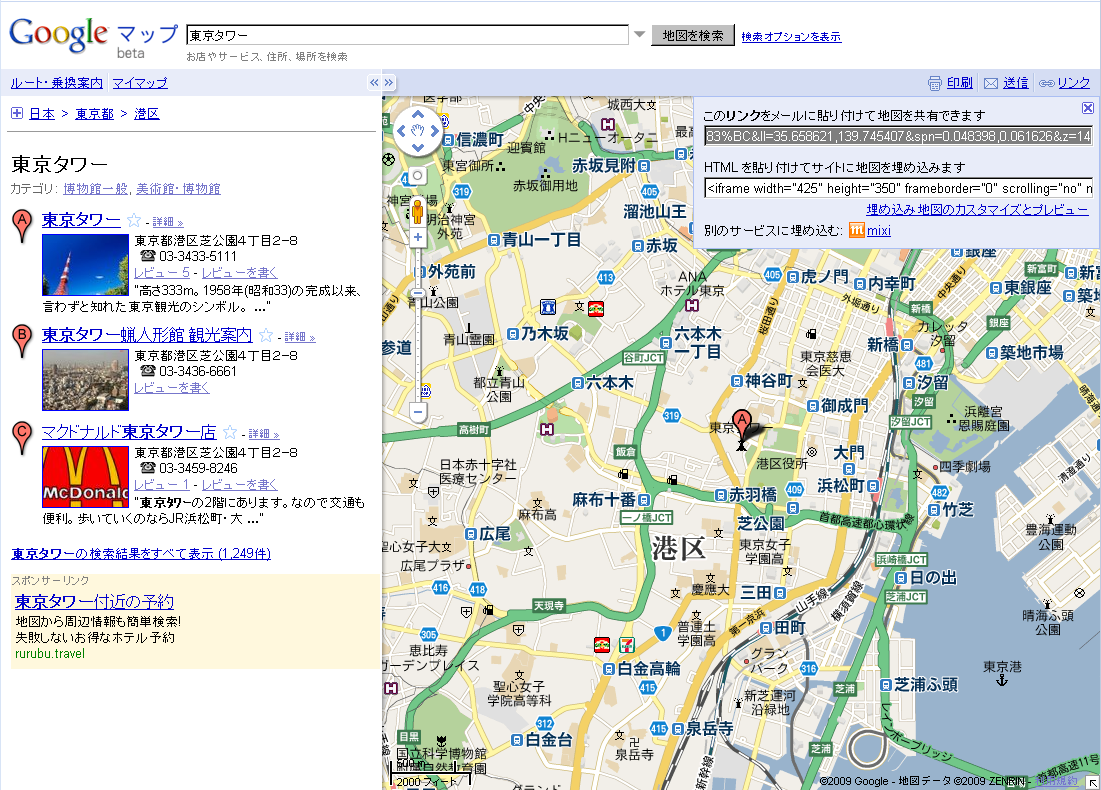Star the 東京タワー result
This screenshot has width=1101, height=790.
click(x=133, y=220)
